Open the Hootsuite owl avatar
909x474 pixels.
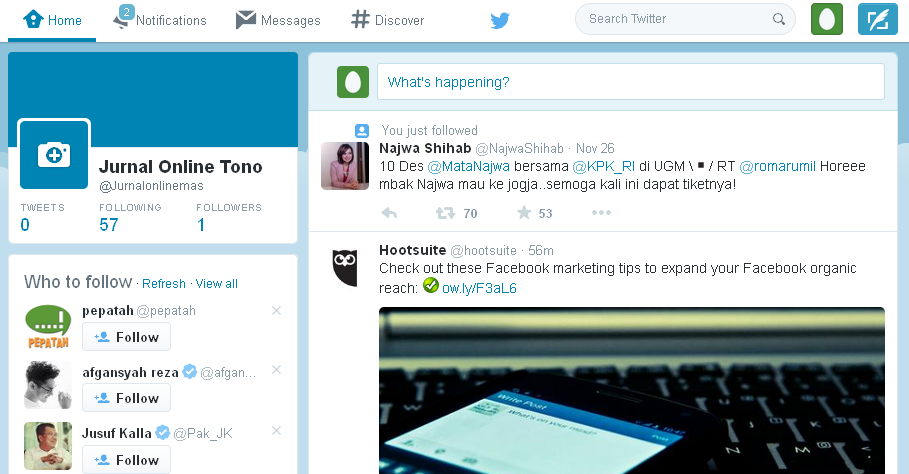(345, 268)
